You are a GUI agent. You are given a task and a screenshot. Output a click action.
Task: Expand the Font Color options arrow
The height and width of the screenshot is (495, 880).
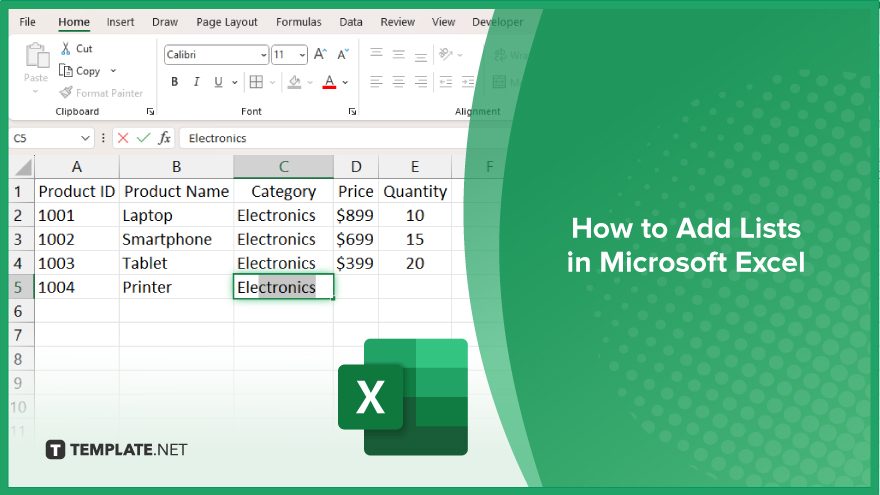tap(345, 82)
